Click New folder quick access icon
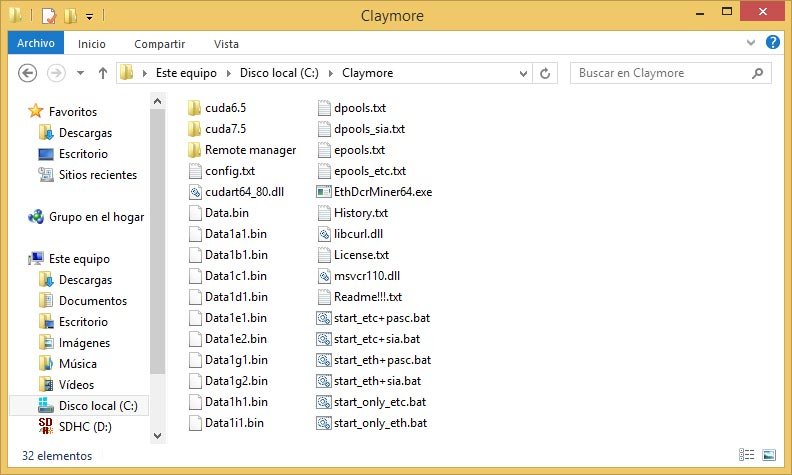Viewport: 792px width, 475px height. (70, 16)
